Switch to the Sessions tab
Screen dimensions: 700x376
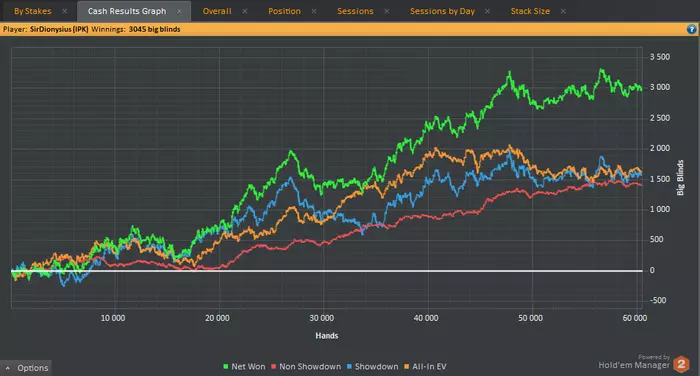click(x=355, y=11)
